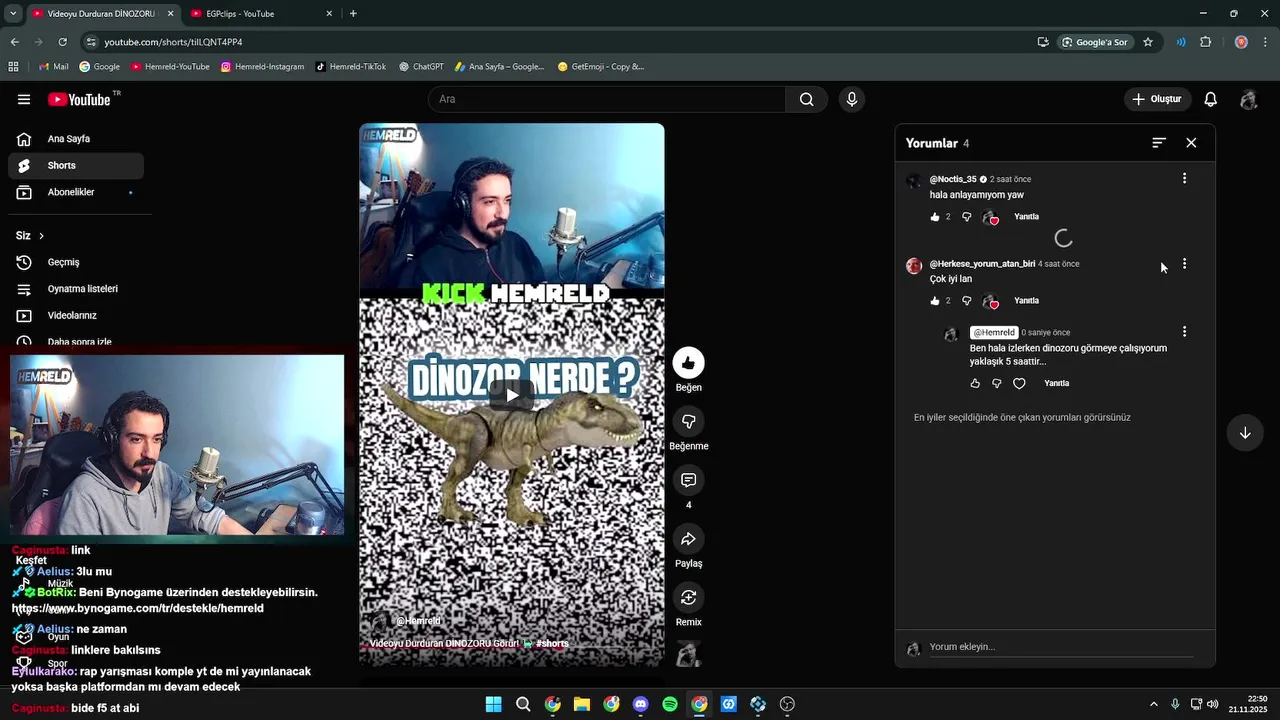Open the Hemreld-Instagram bookmark
The image size is (1280, 720).
click(x=263, y=67)
